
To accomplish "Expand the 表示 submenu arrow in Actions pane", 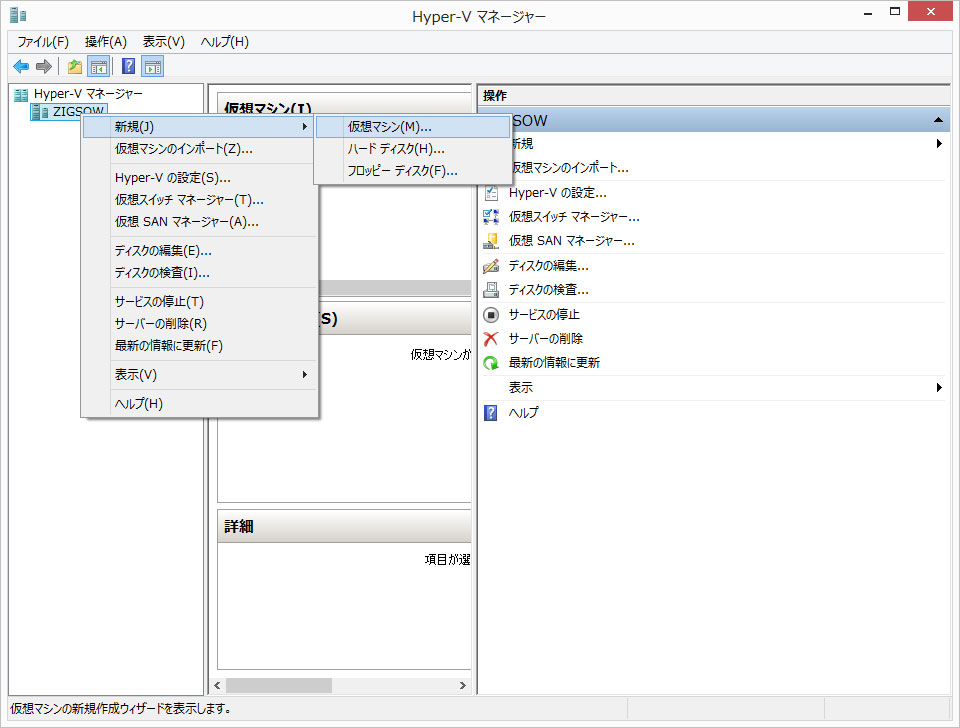I will (939, 388).
